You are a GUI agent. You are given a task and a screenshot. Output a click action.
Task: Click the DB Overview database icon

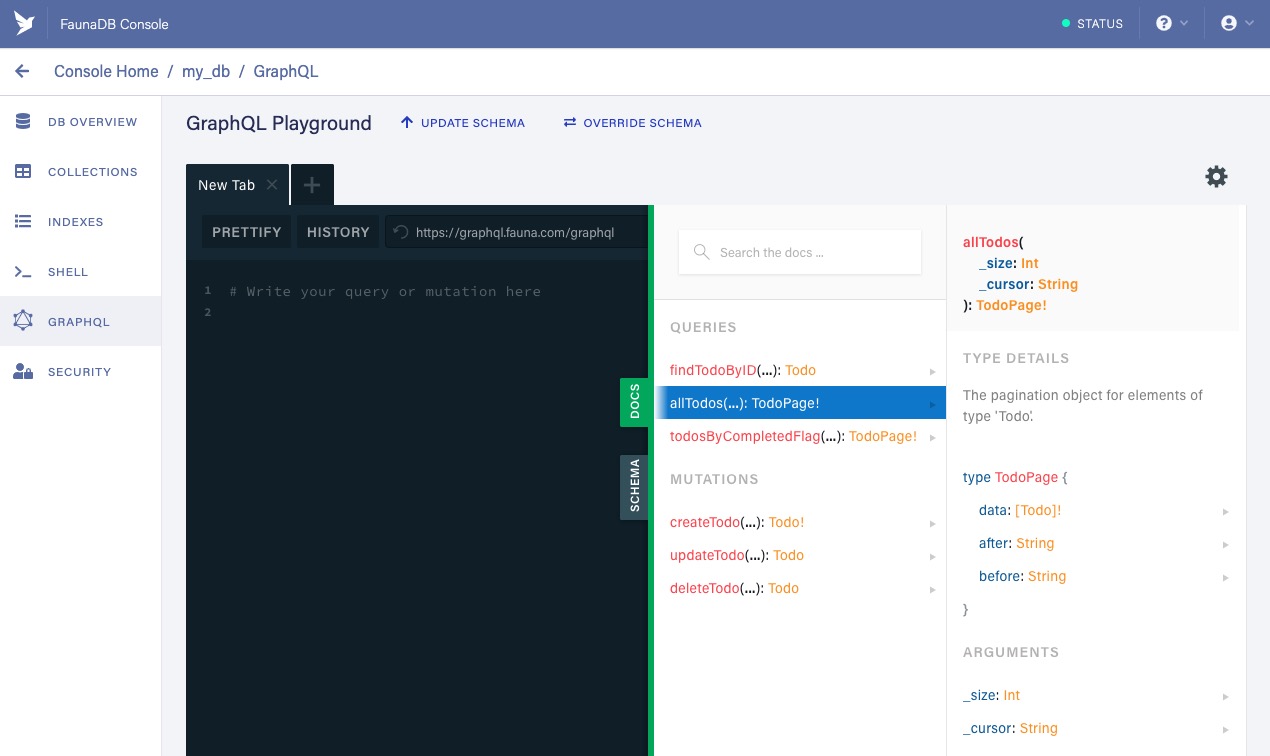(23, 122)
